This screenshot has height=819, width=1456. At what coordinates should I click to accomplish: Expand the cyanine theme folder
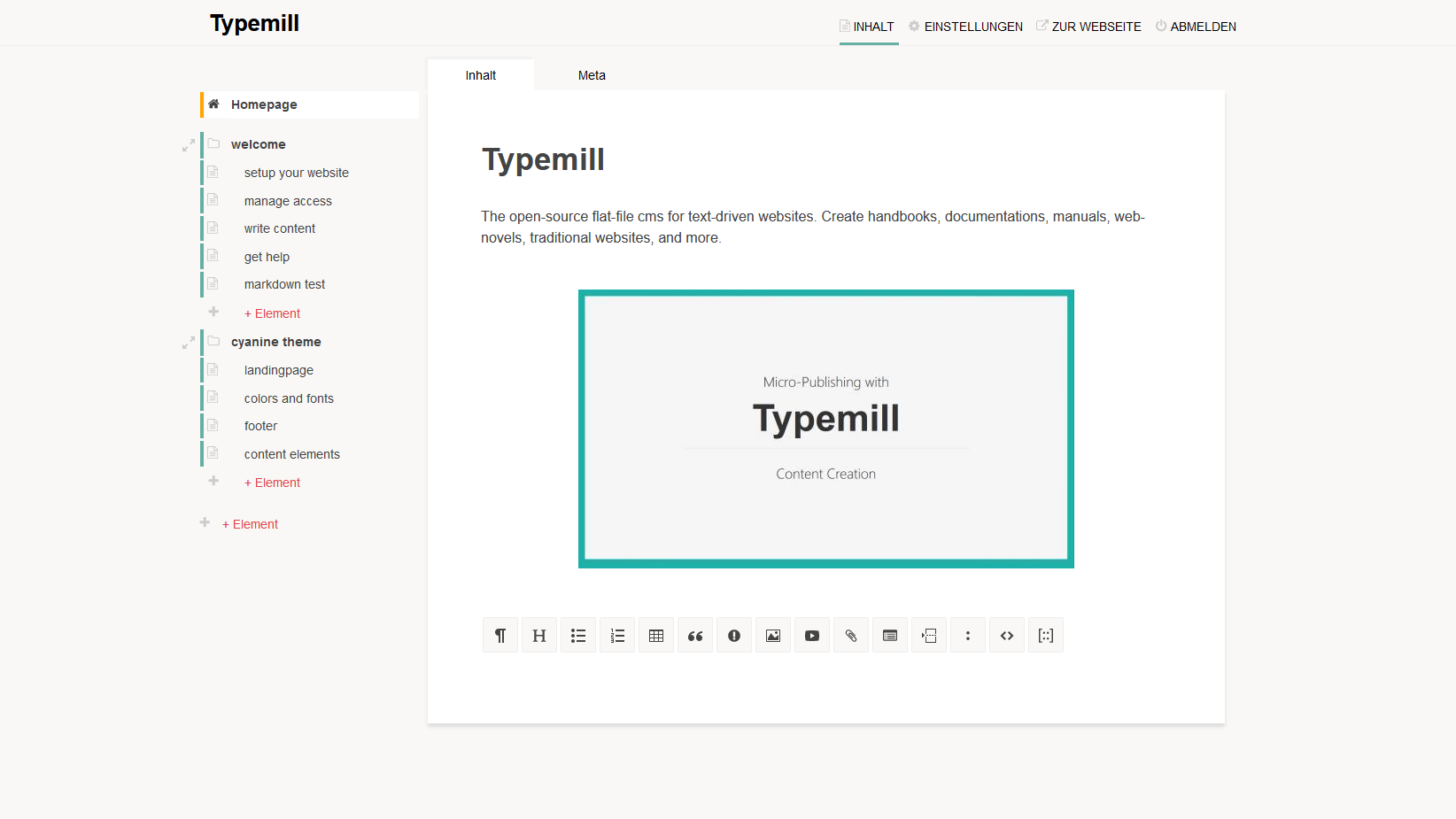pyautogui.click(x=189, y=342)
